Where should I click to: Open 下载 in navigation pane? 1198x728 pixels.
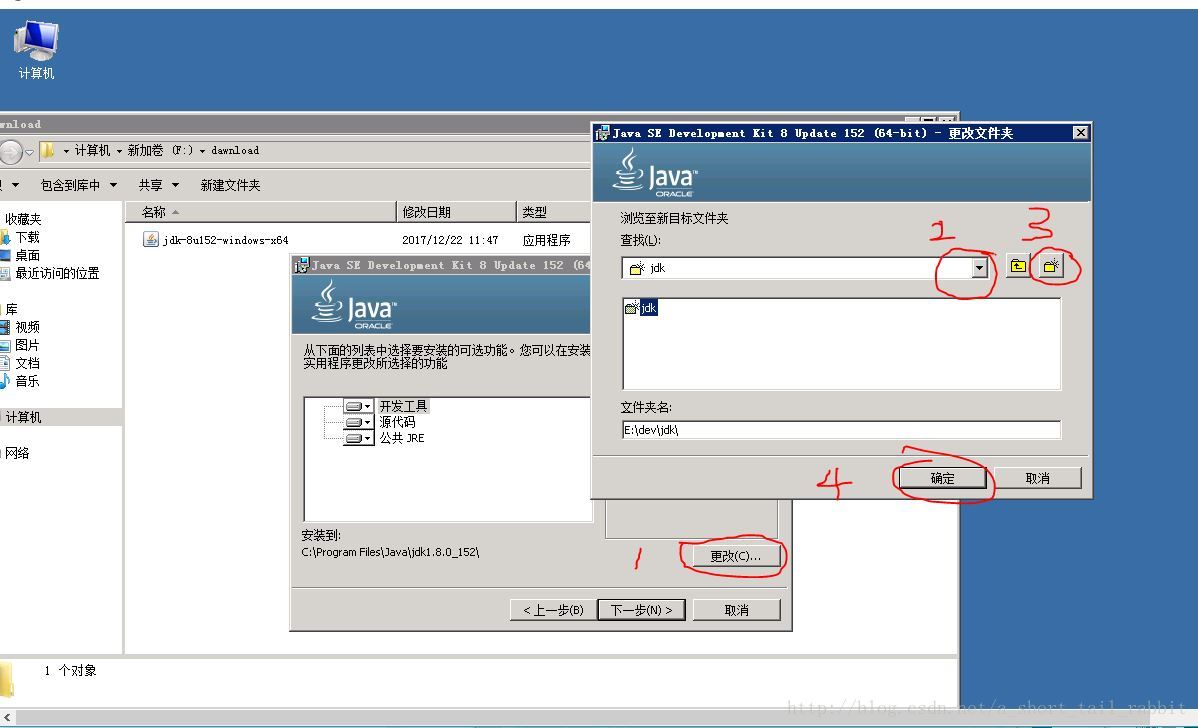(28, 238)
